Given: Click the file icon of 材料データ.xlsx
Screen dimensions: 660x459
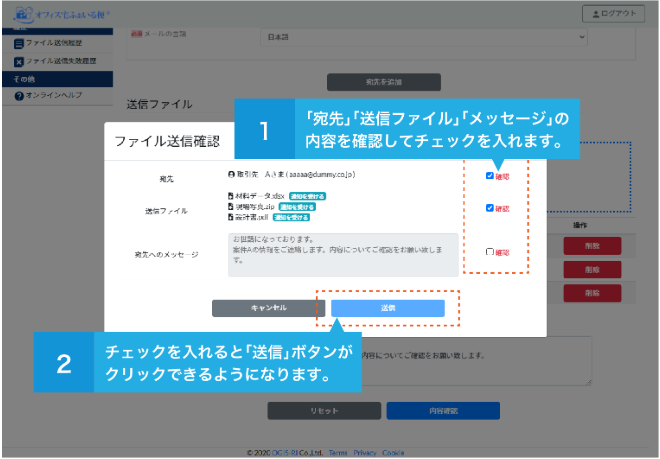Looking at the screenshot, I should tap(231, 196).
